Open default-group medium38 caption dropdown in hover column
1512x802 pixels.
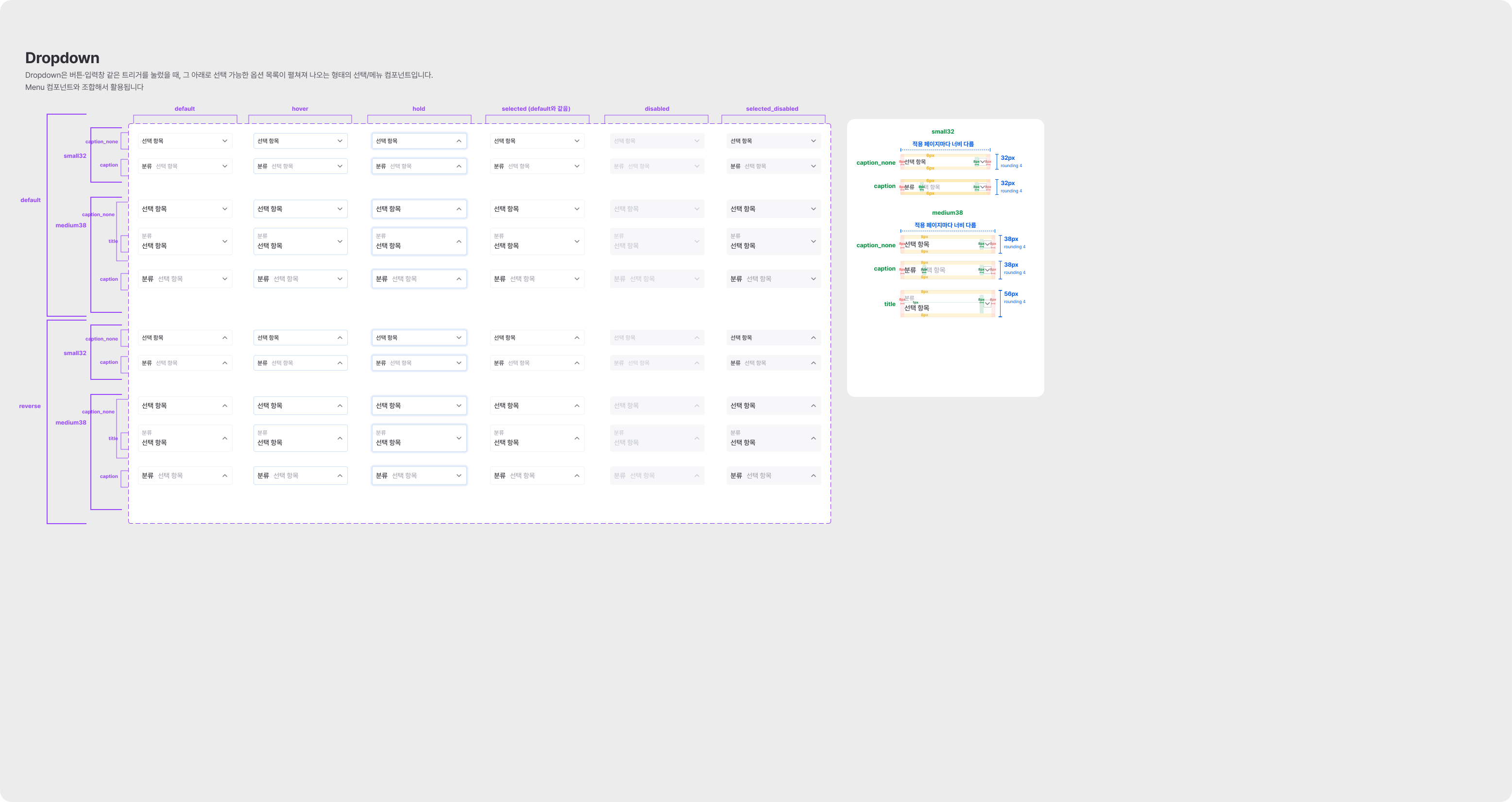(301, 279)
